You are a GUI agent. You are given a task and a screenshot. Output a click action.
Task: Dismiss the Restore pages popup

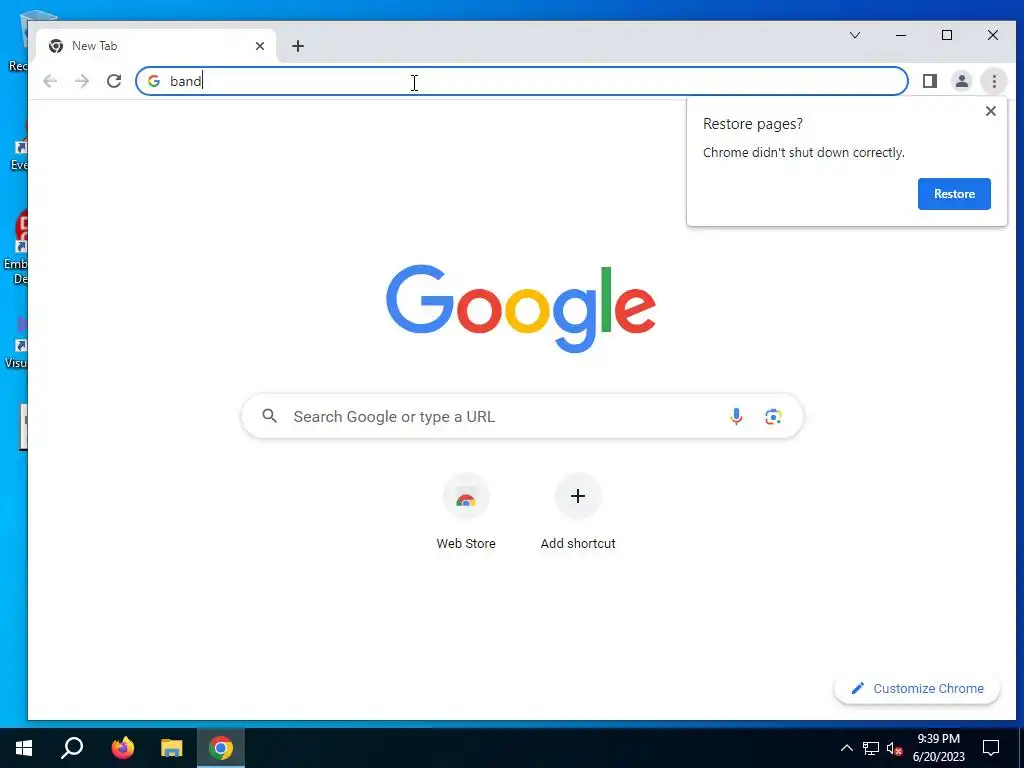click(991, 111)
